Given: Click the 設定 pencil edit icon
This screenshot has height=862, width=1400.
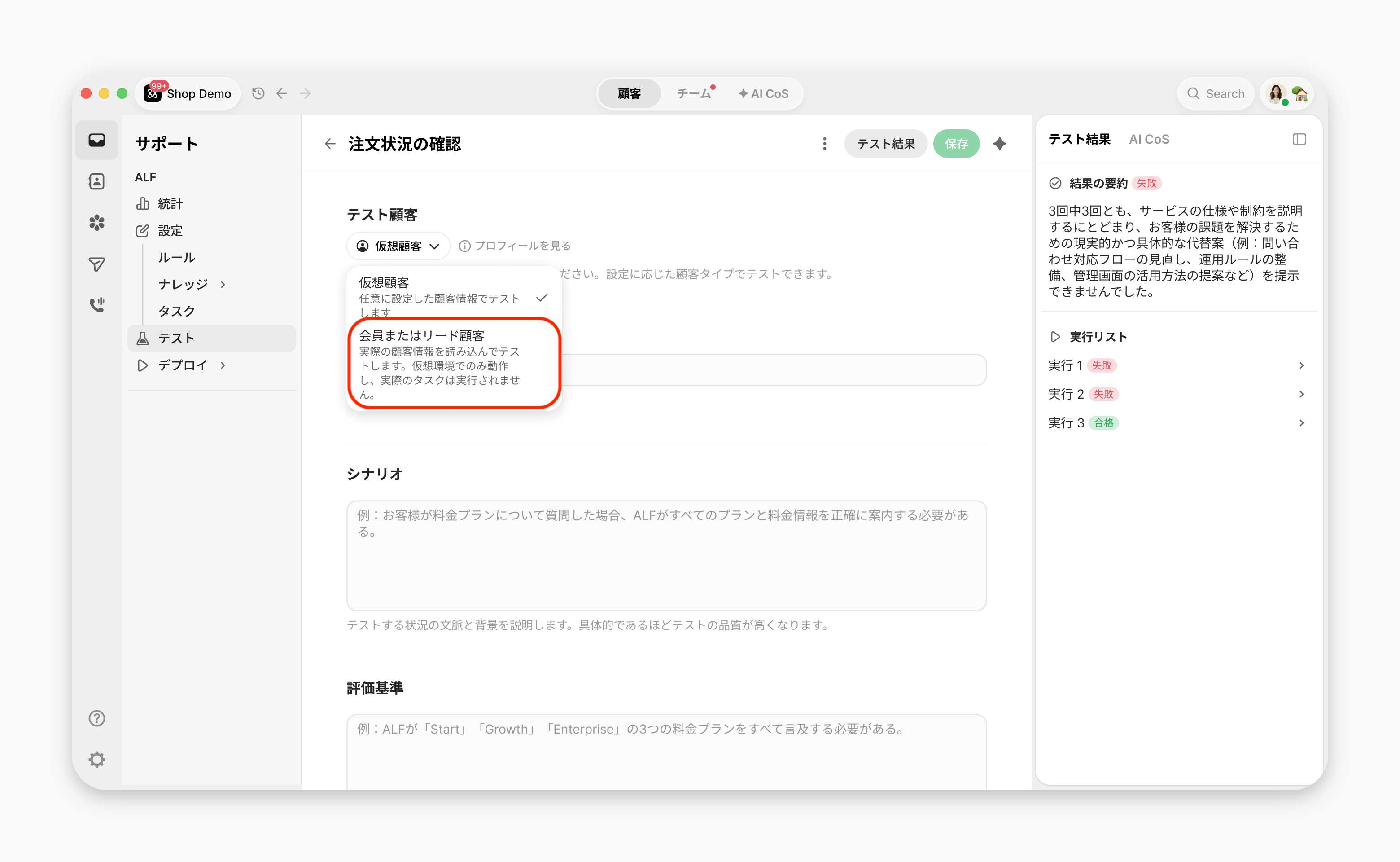Looking at the screenshot, I should 142,231.
